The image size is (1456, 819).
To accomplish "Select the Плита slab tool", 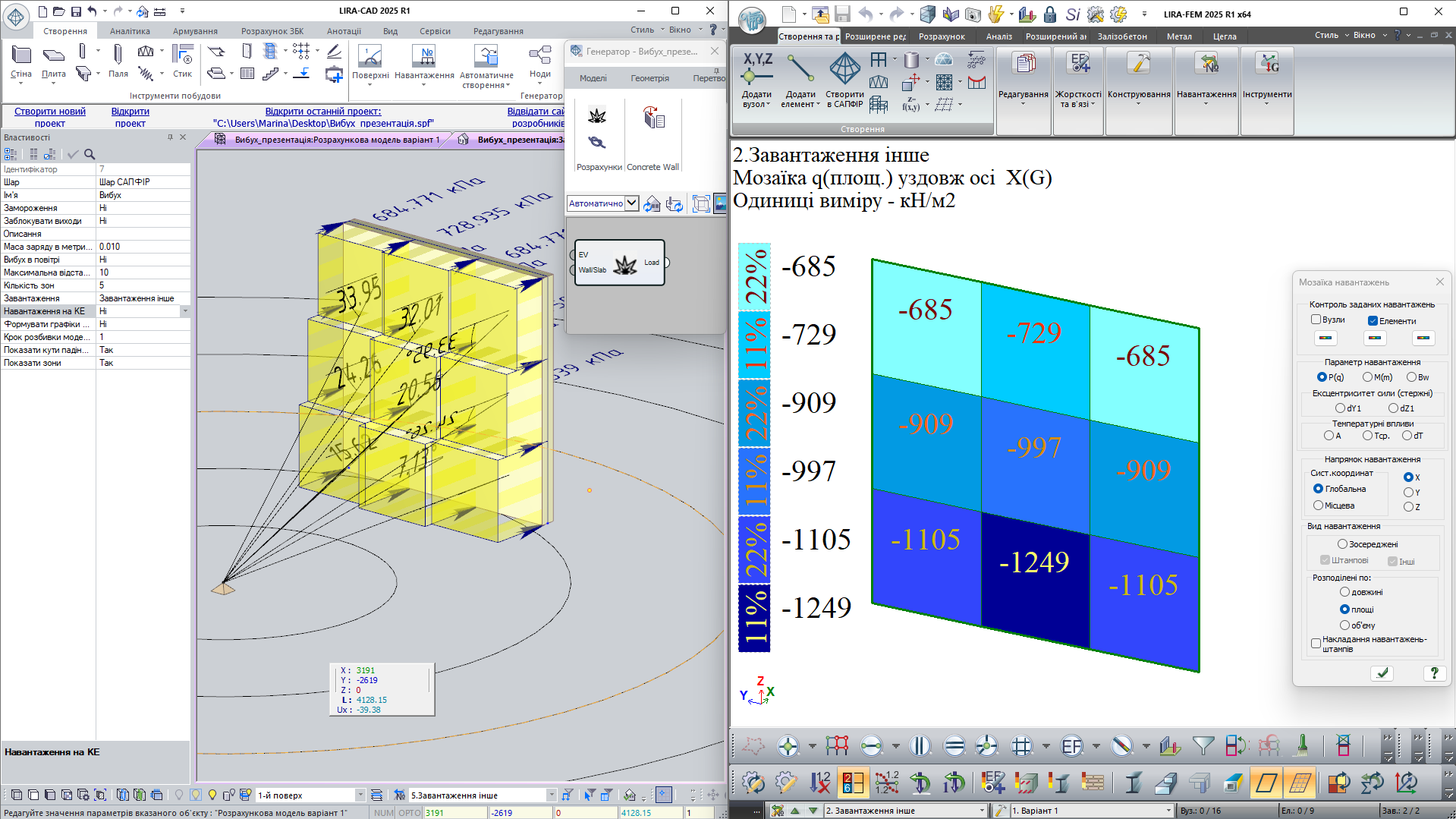I will pos(53,56).
